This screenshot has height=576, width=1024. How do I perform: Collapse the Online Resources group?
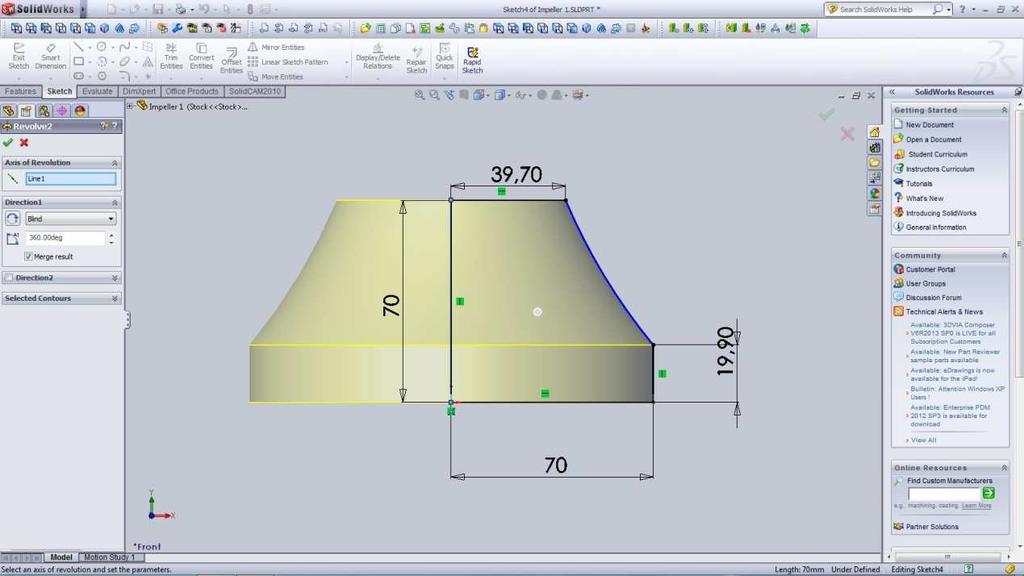(1004, 468)
